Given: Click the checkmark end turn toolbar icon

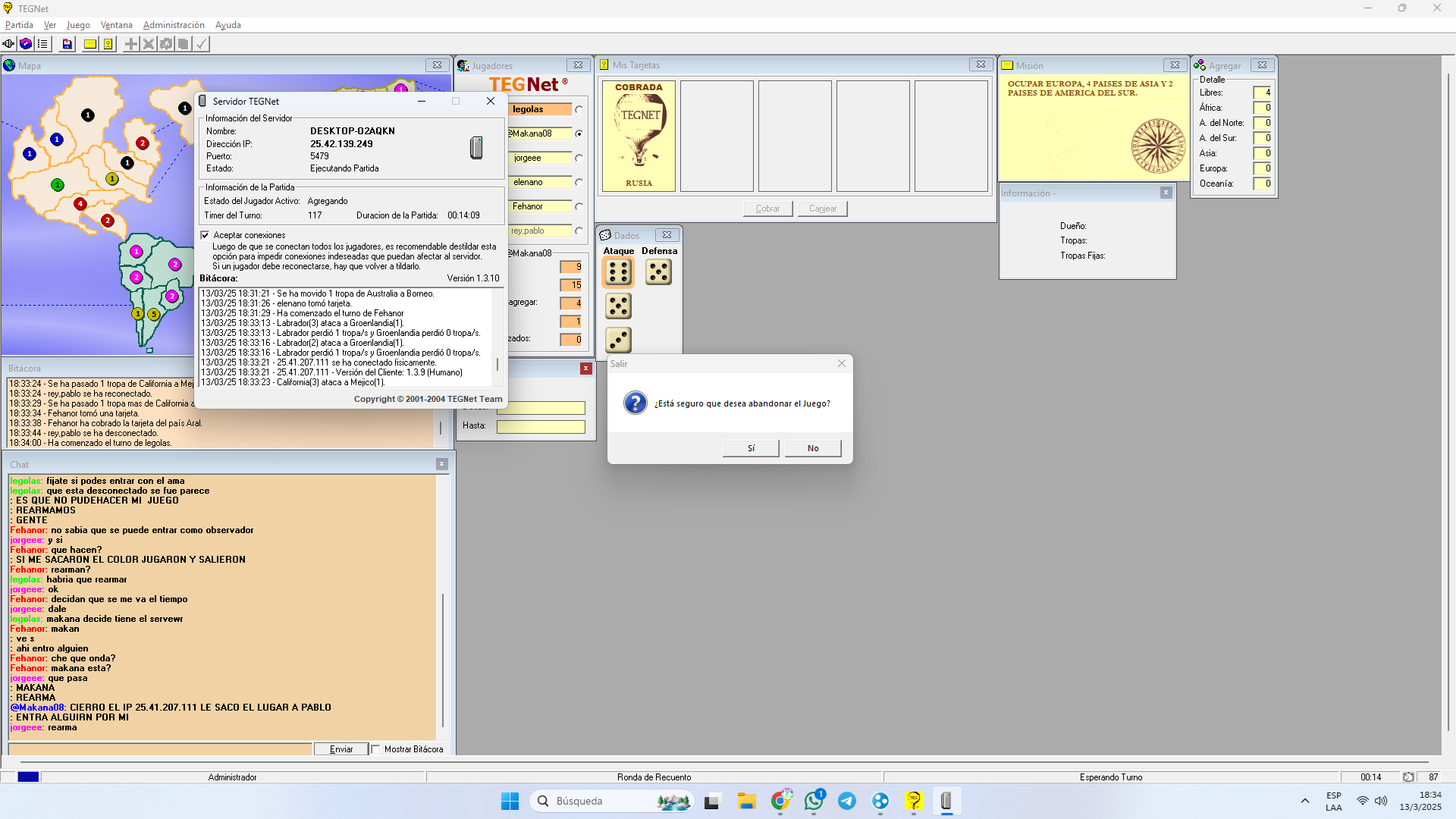Looking at the screenshot, I should 201,44.
